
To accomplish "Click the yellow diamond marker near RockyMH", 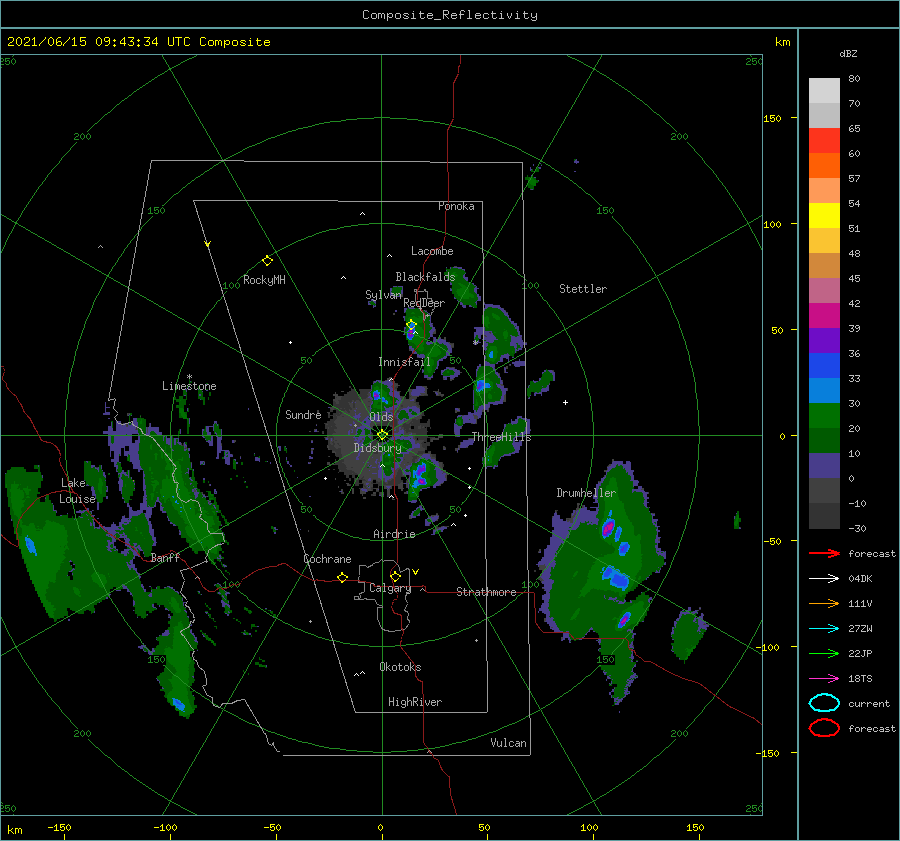I will [x=267, y=261].
